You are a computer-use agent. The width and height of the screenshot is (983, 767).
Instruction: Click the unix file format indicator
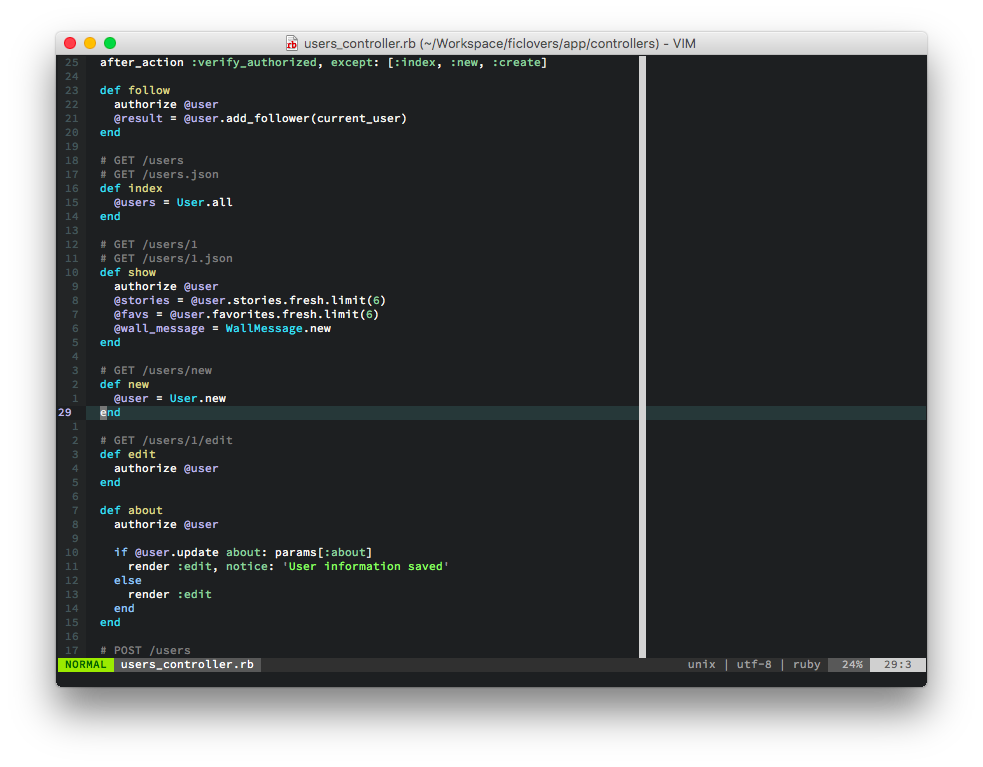[700, 664]
